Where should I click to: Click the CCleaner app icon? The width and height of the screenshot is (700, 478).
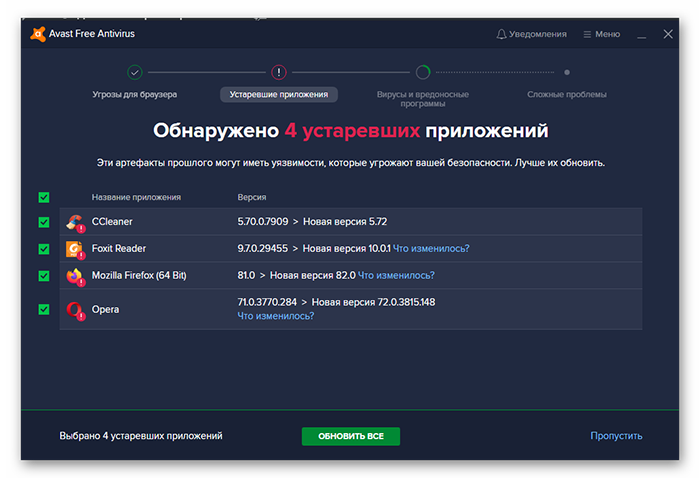(x=75, y=222)
